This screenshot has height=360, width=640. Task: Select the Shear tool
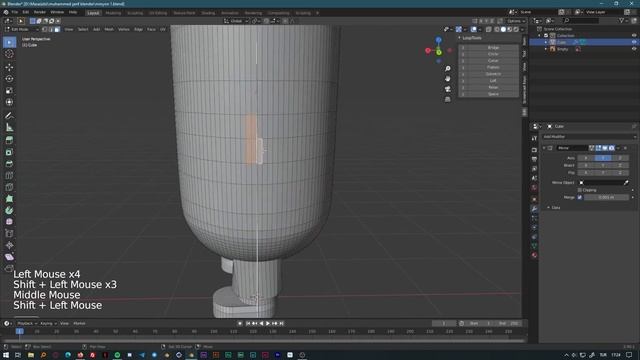(x=9, y=257)
